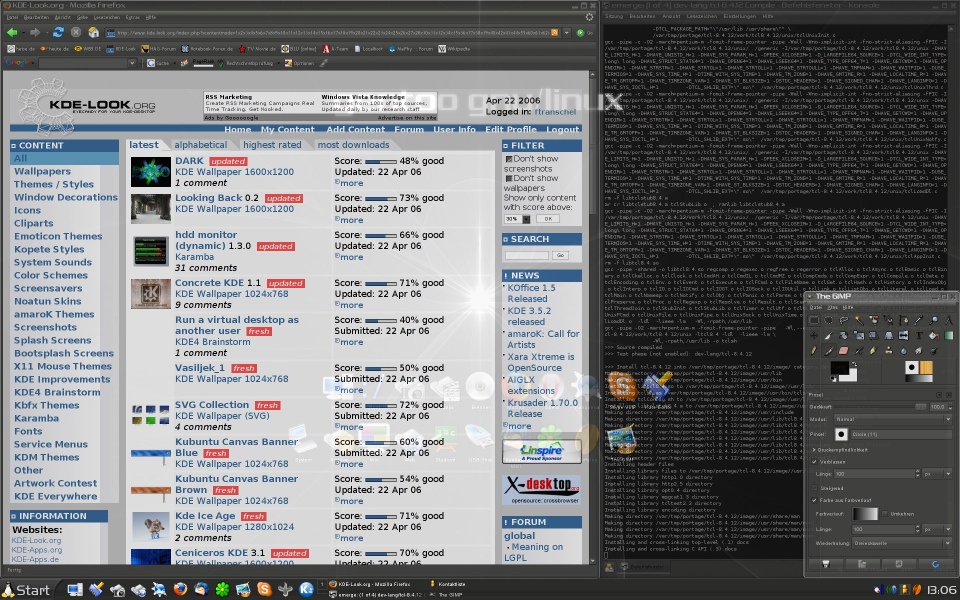960x600 pixels.
Task: Switch to the "alphabetical" tab
Action: (x=200, y=145)
